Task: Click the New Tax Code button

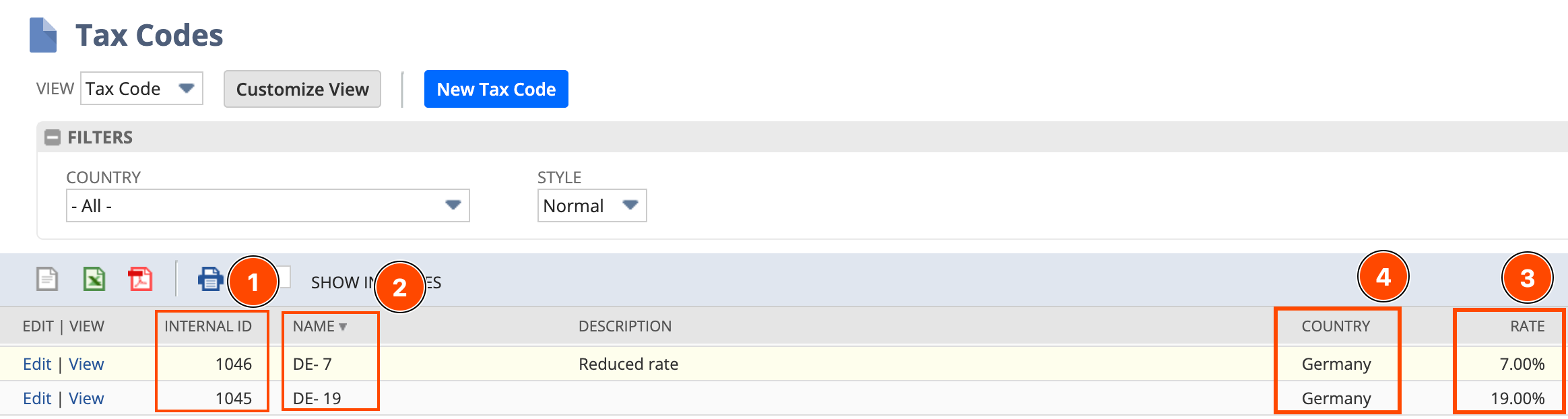Action: point(496,89)
